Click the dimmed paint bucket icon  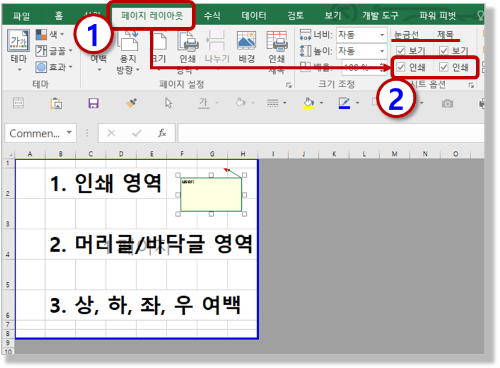pos(240,103)
